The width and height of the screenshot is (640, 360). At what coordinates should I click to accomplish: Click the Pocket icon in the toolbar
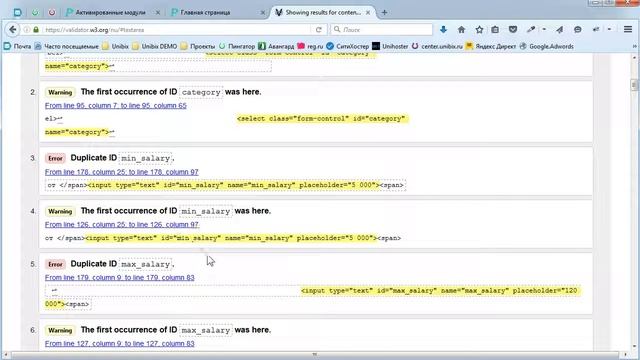click(513, 29)
